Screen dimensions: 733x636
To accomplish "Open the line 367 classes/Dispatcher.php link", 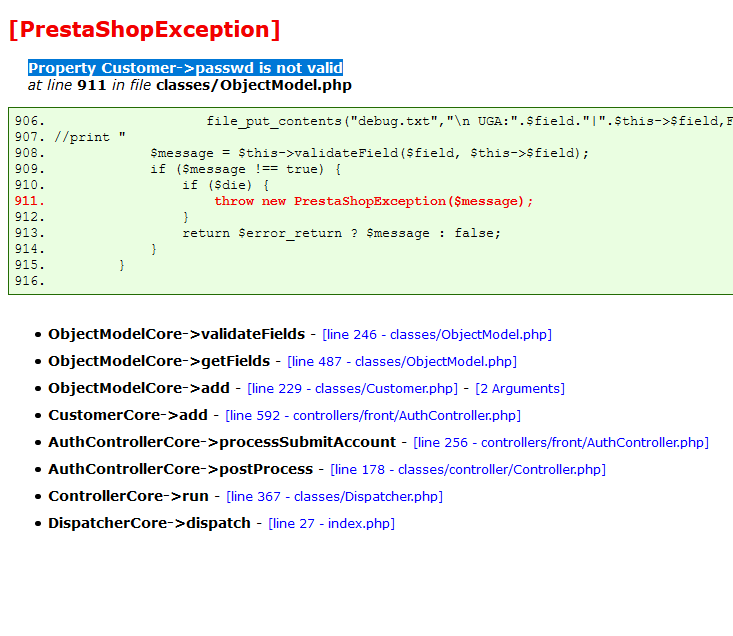I will tap(335, 497).
